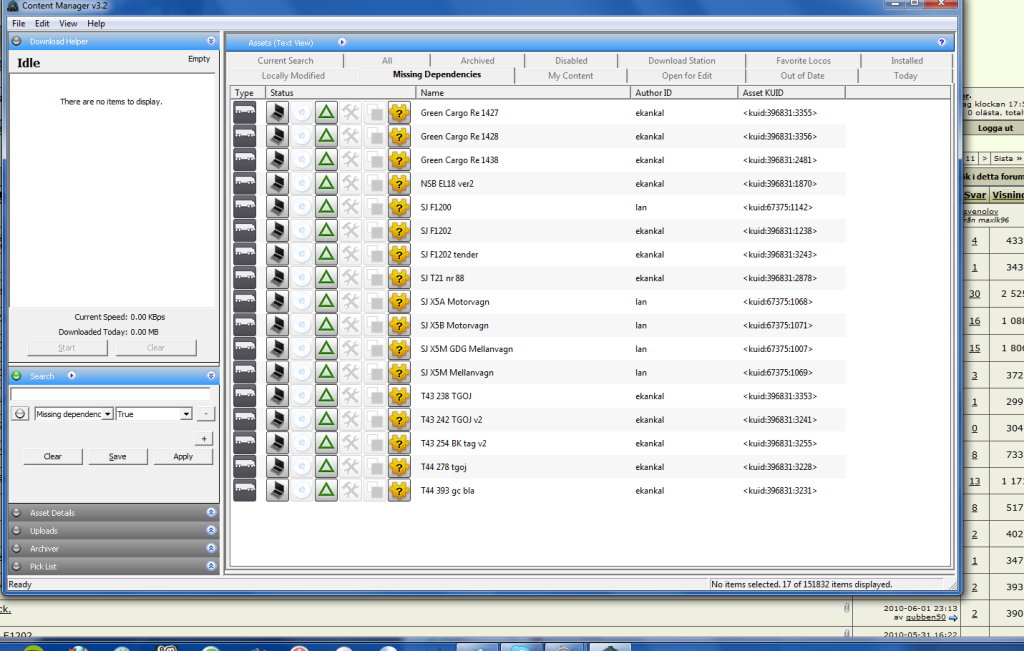Switch to the Download Station tab
The width and height of the screenshot is (1024, 651).
(x=681, y=60)
